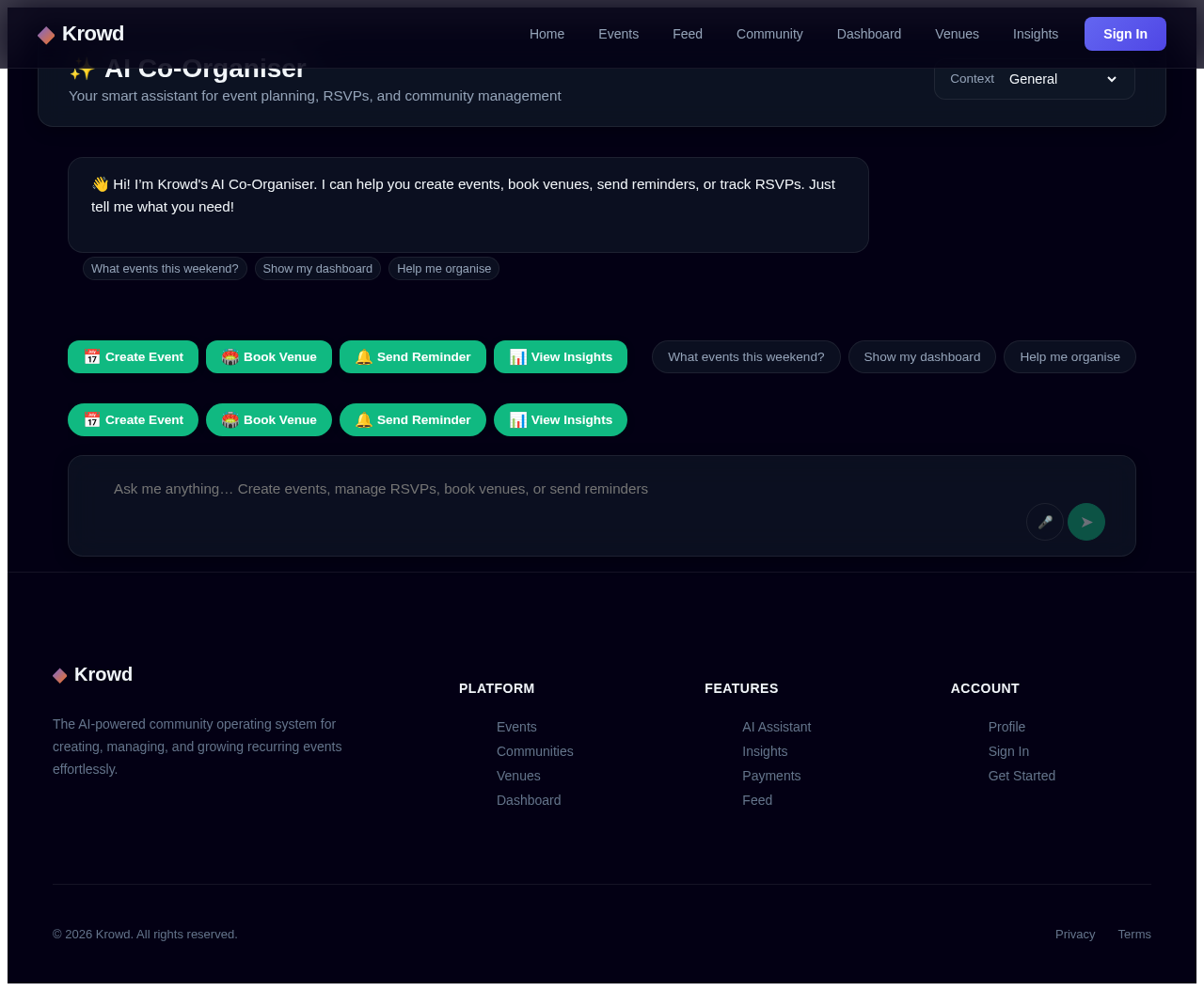Open Community in the top navigation
Viewport: 1204px width, 991px height.
click(x=769, y=34)
